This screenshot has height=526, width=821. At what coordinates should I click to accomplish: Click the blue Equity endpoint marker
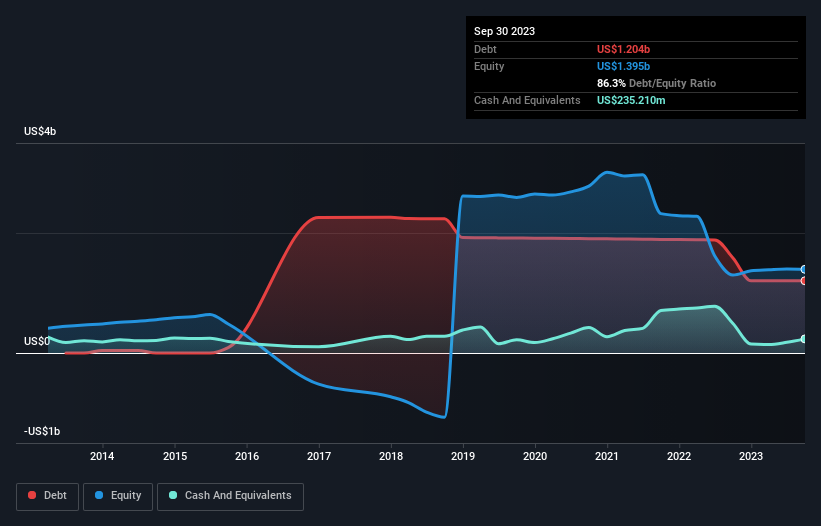pyautogui.click(x=804, y=270)
